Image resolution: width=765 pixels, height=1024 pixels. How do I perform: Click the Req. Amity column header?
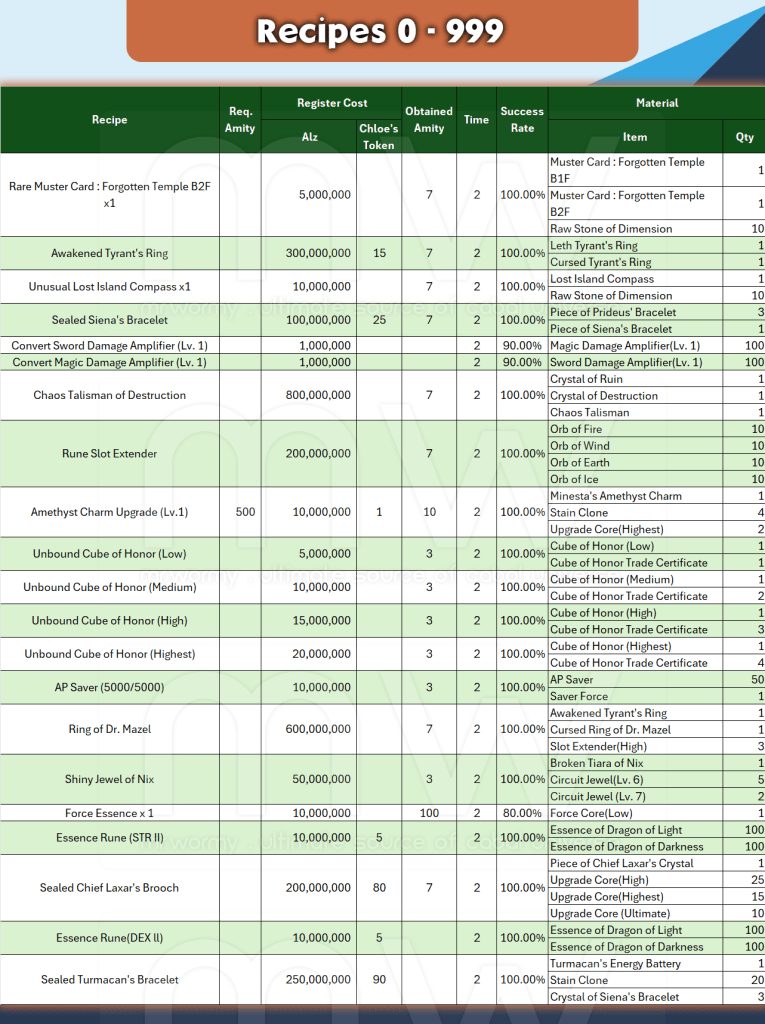(240, 120)
